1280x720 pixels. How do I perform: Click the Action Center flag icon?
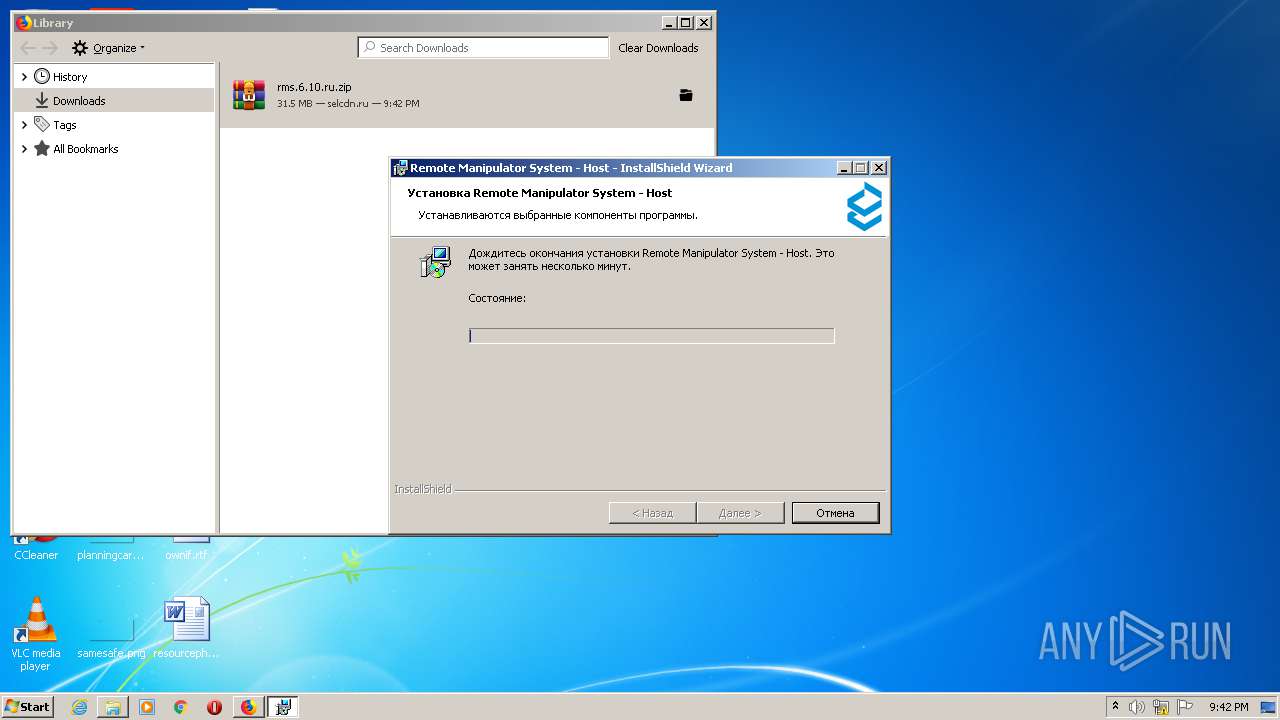pyautogui.click(x=1184, y=707)
